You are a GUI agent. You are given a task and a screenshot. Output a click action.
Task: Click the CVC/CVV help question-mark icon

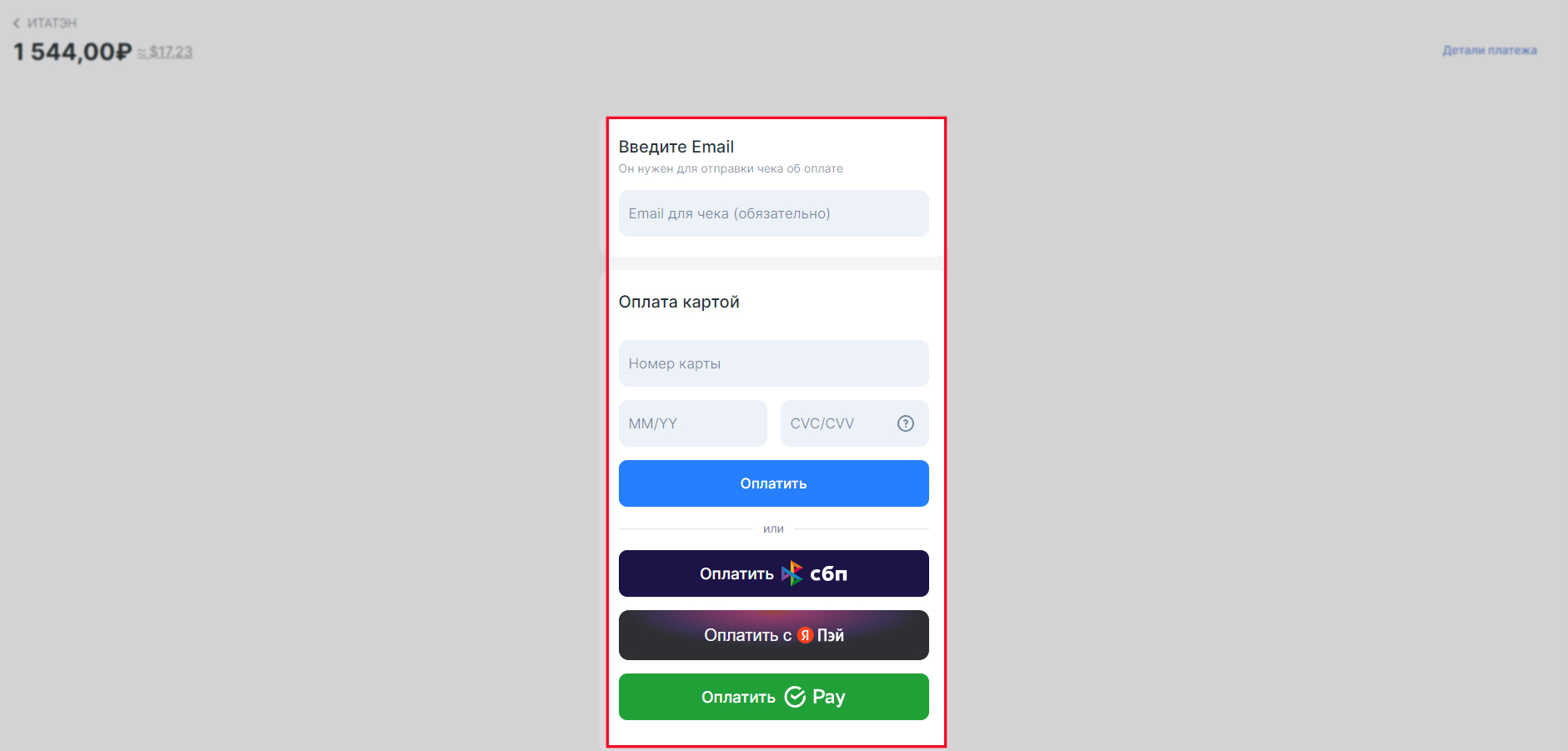(906, 423)
